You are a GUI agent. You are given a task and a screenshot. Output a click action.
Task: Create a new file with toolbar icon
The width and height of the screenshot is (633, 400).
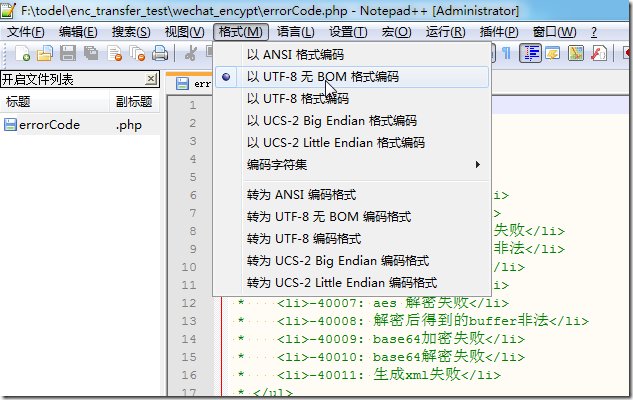pyautogui.click(x=23, y=53)
